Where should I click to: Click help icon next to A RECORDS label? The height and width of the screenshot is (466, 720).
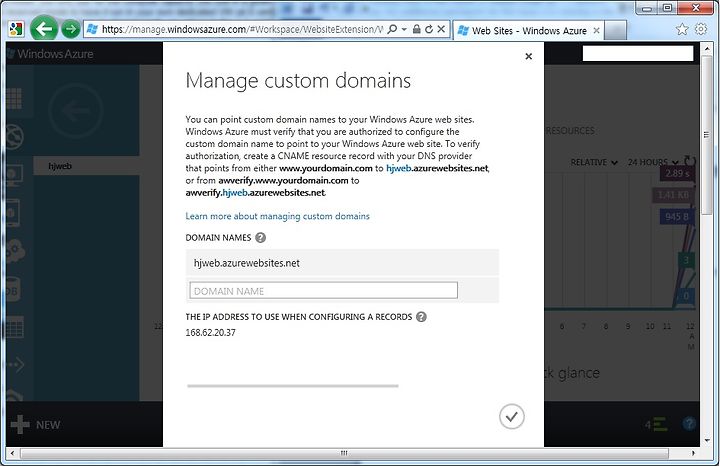coord(421,317)
